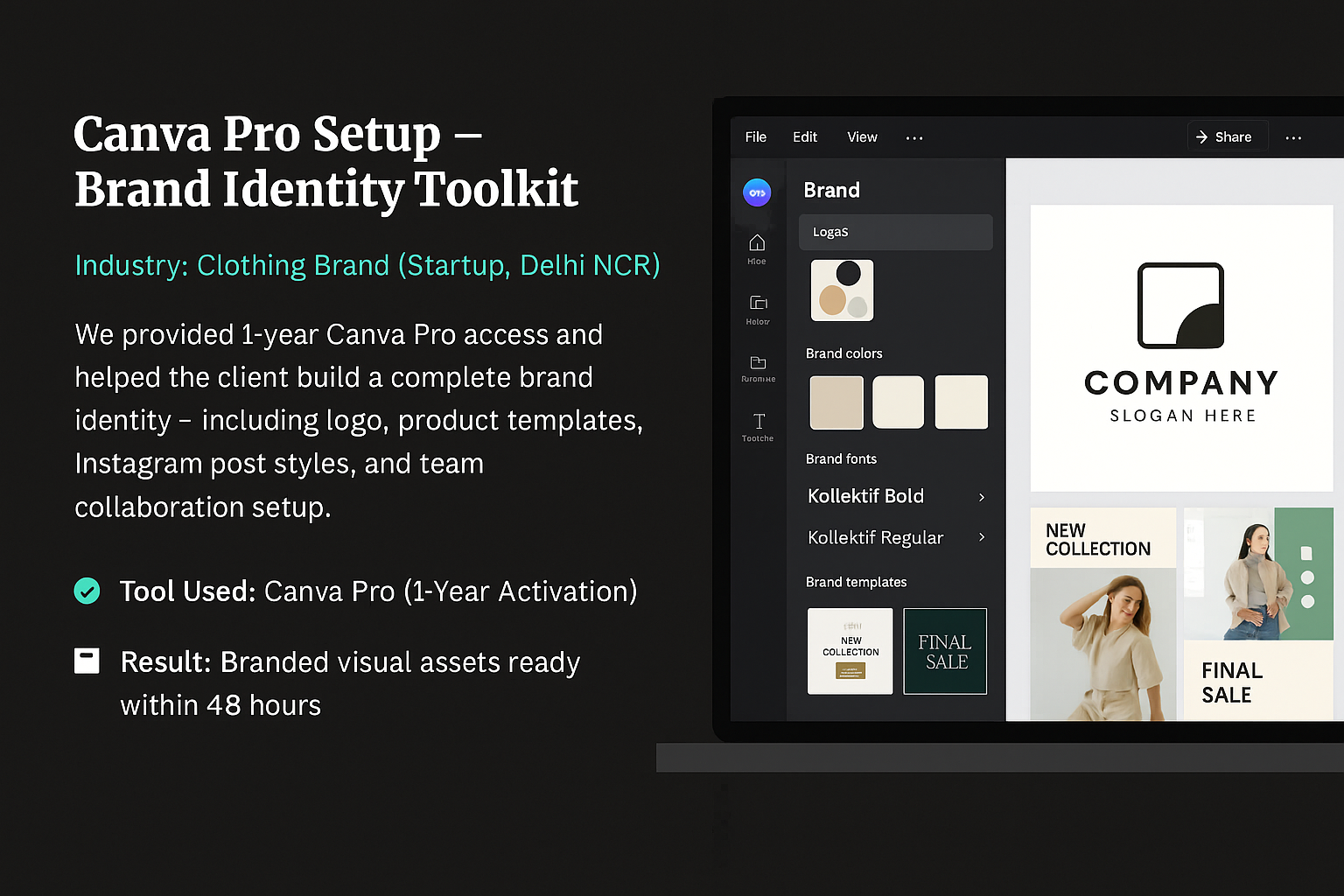Click the Brand panel heading
The width and height of the screenshot is (1344, 896).
pyautogui.click(x=831, y=190)
